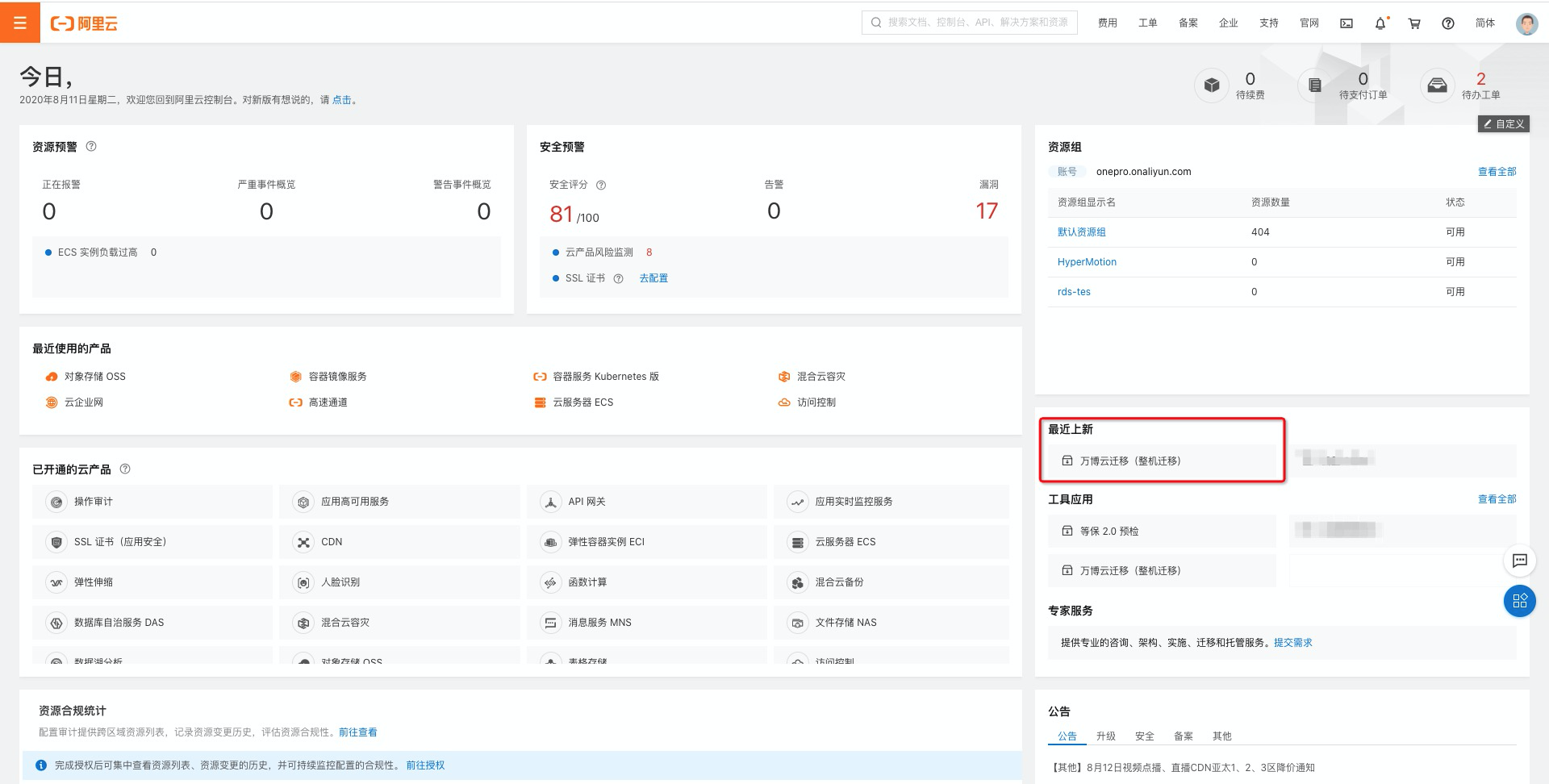Show the SSL certificate help tooltip

[x=619, y=278]
